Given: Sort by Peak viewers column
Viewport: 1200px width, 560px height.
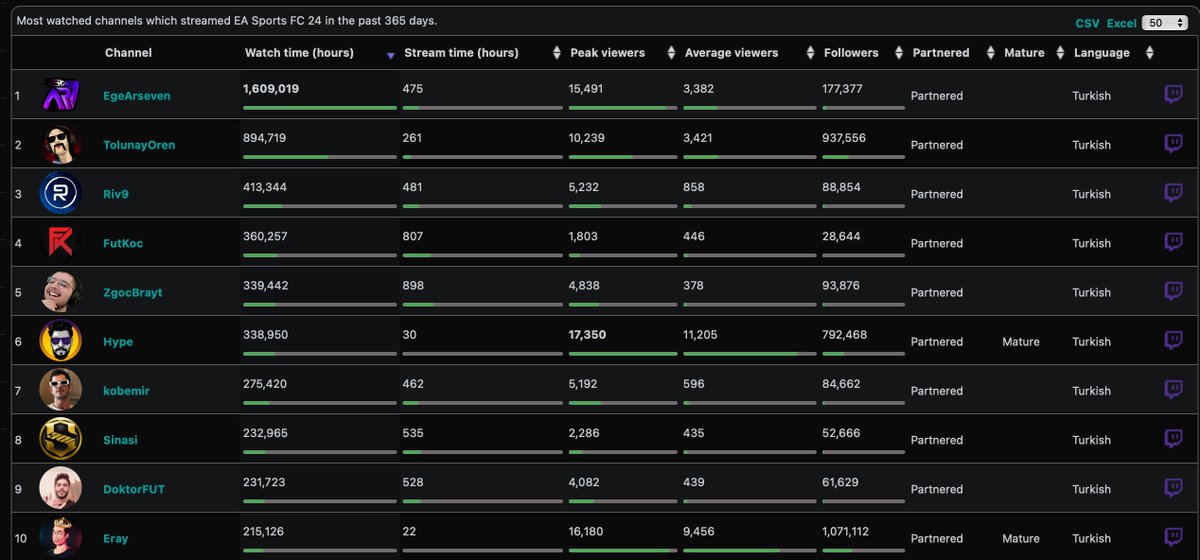Looking at the screenshot, I should 621,53.
